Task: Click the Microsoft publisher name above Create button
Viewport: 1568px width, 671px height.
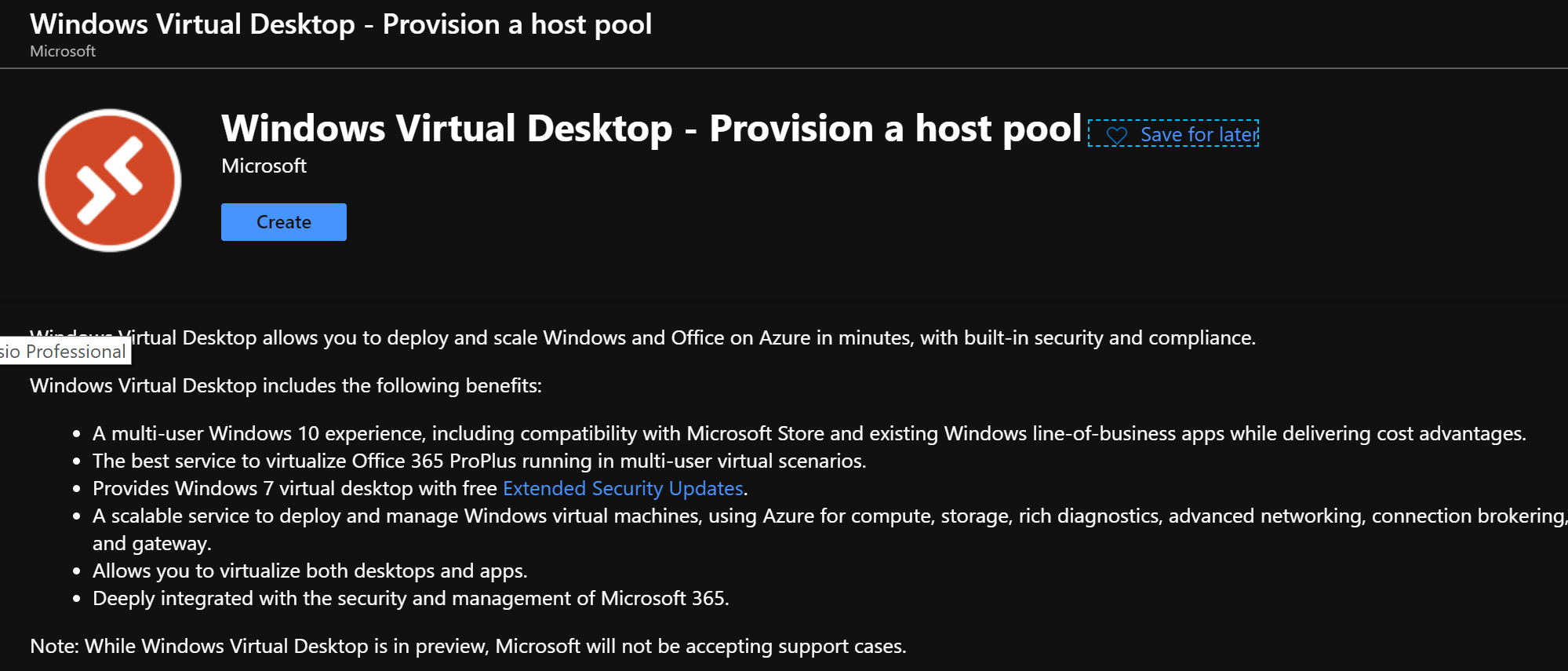Action: click(264, 166)
